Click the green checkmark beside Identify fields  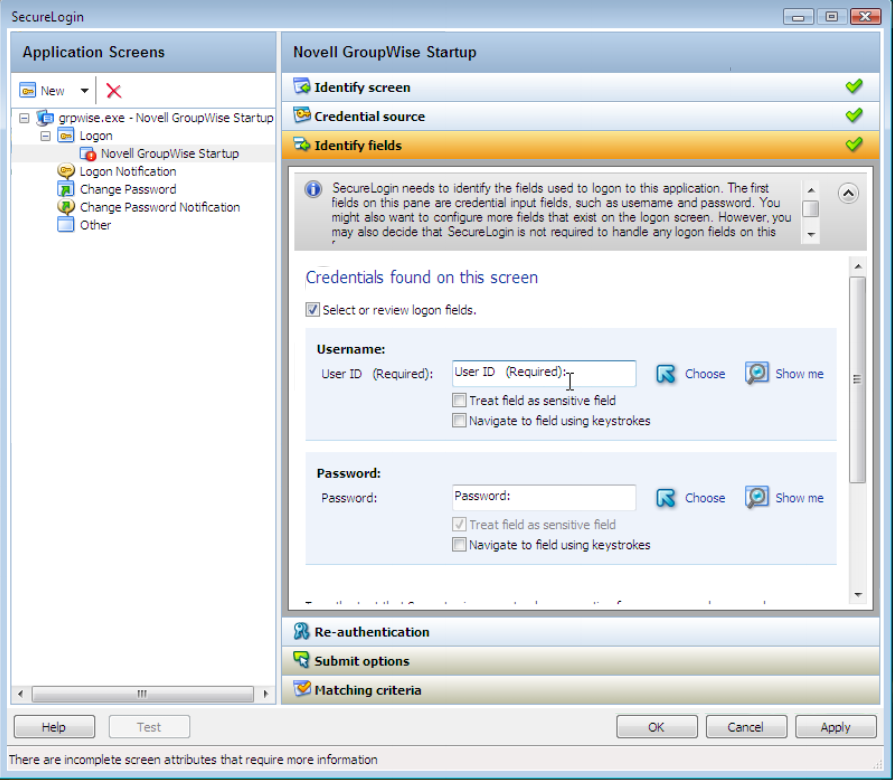pos(854,145)
